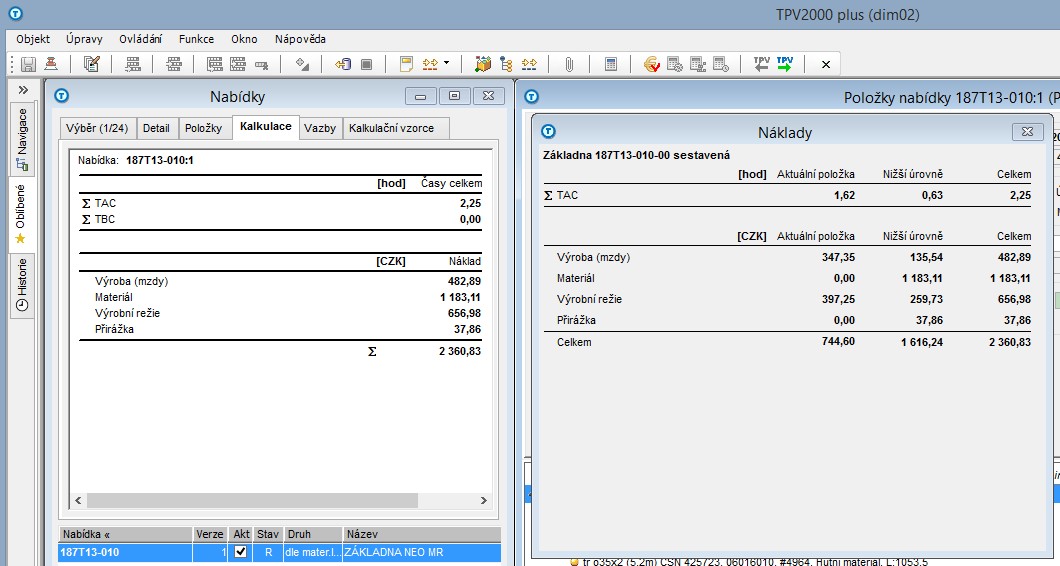Click the Akt column header

point(241,534)
